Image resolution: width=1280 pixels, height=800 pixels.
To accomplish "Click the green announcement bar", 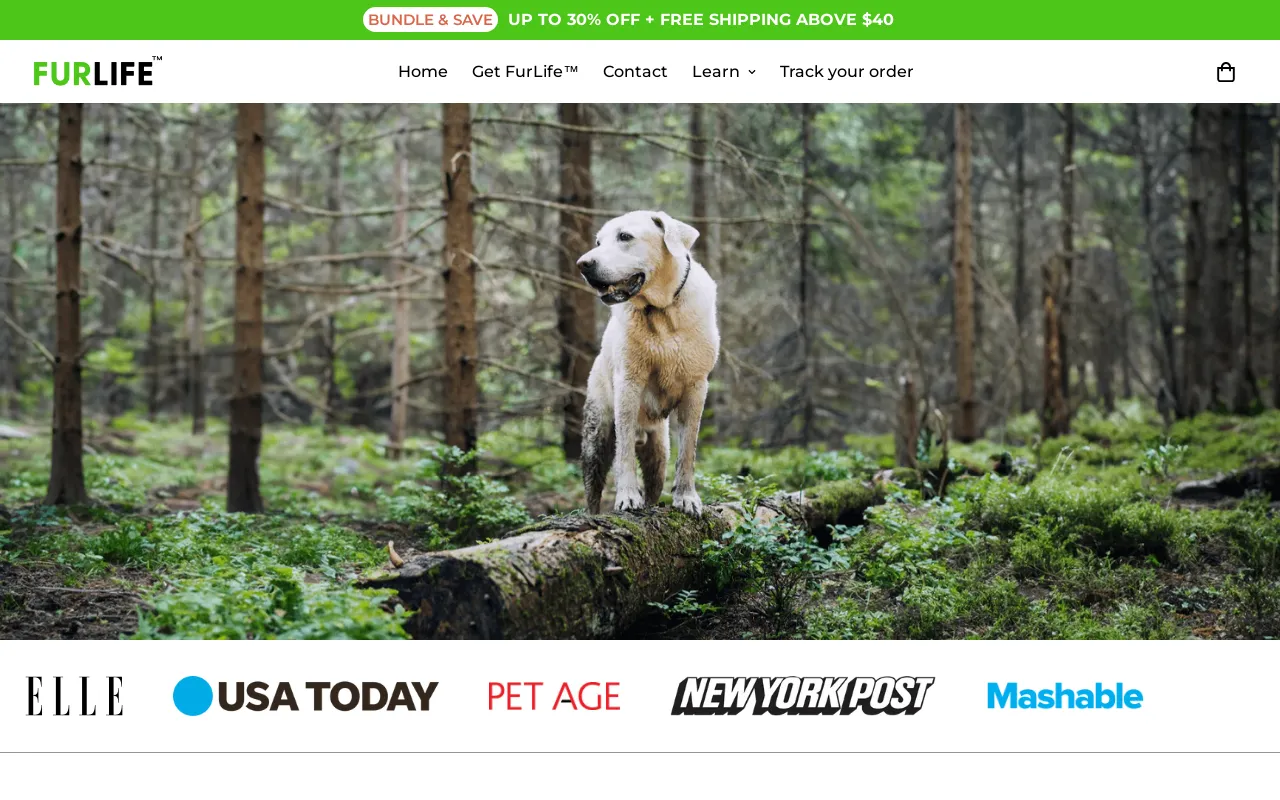I will pos(640,20).
